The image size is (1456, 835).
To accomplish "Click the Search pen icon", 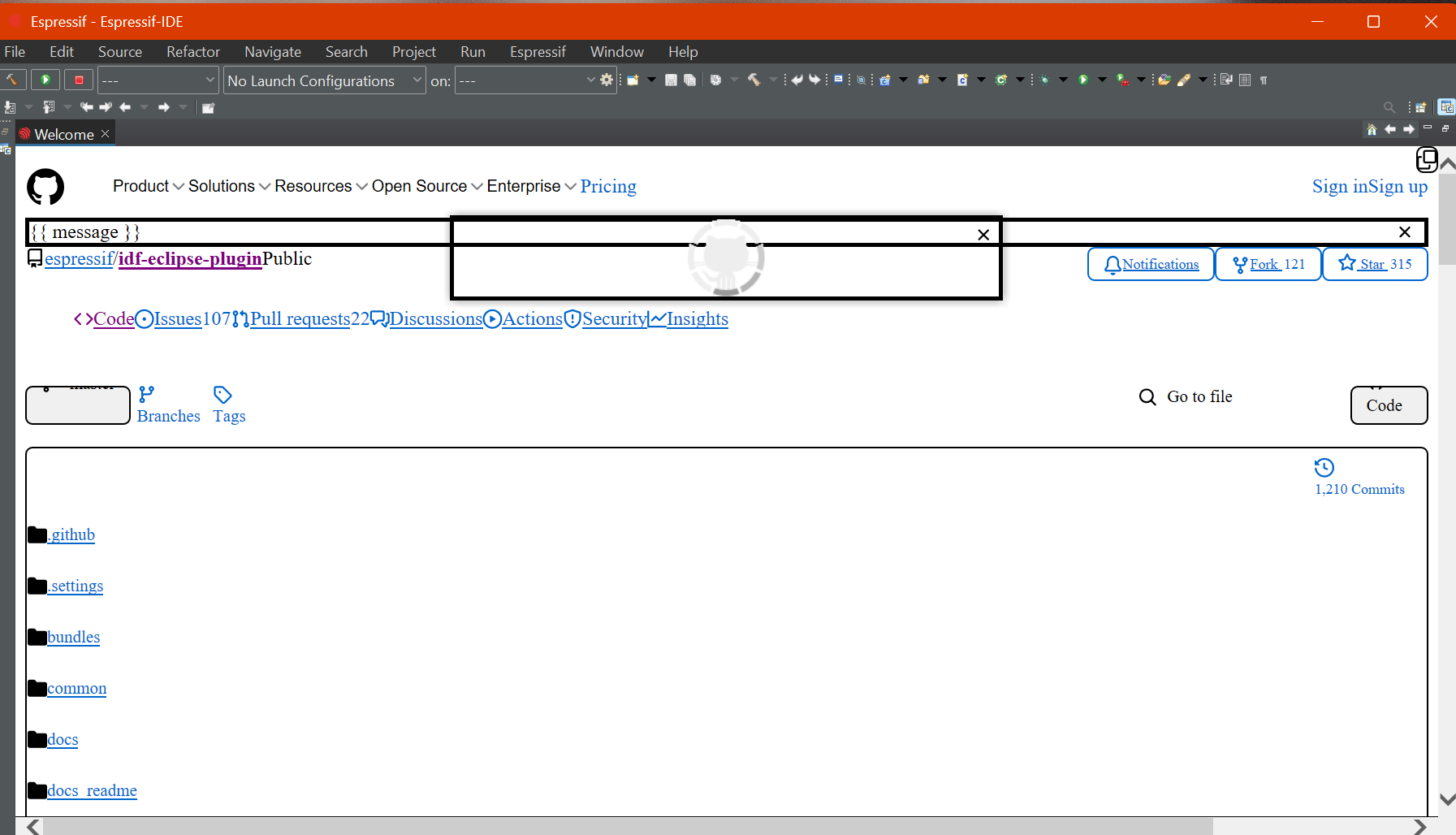I will point(1184,80).
